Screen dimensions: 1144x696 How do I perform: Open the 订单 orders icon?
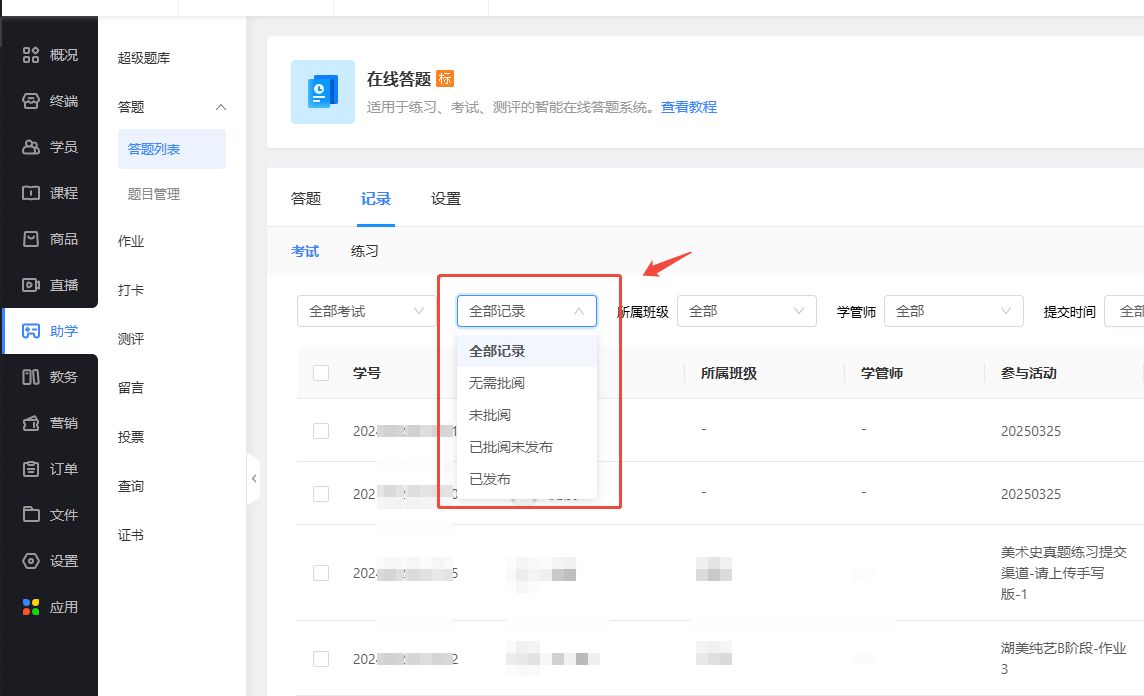point(31,469)
